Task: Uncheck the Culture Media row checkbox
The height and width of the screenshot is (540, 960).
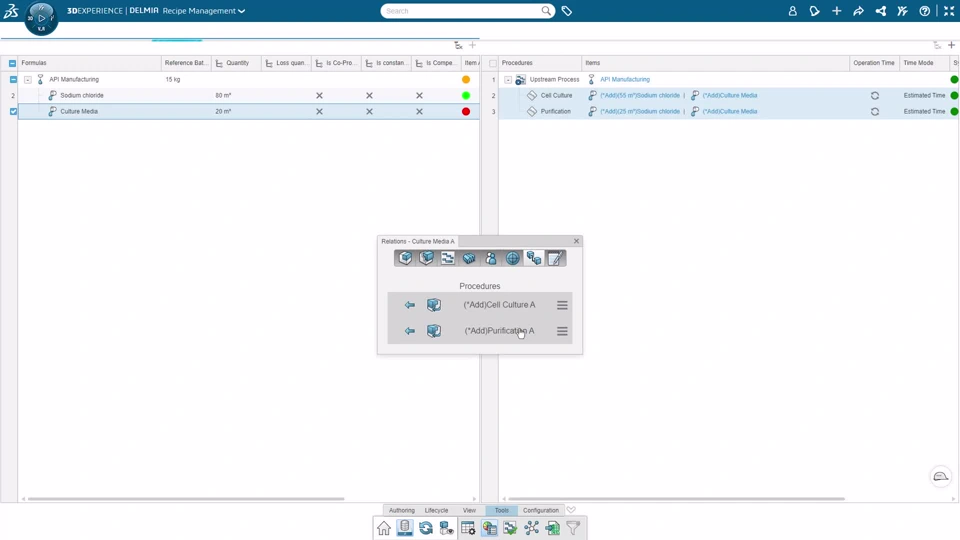Action: click(x=13, y=111)
